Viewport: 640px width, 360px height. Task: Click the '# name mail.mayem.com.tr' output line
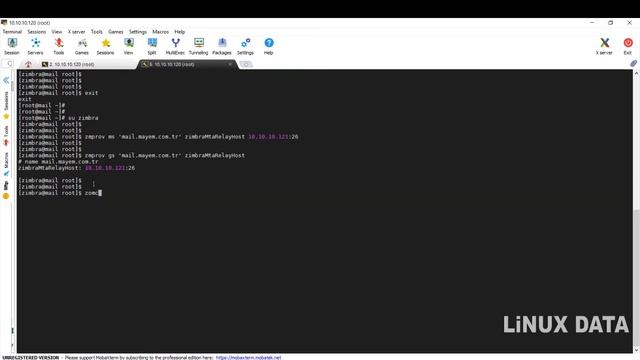58,162
